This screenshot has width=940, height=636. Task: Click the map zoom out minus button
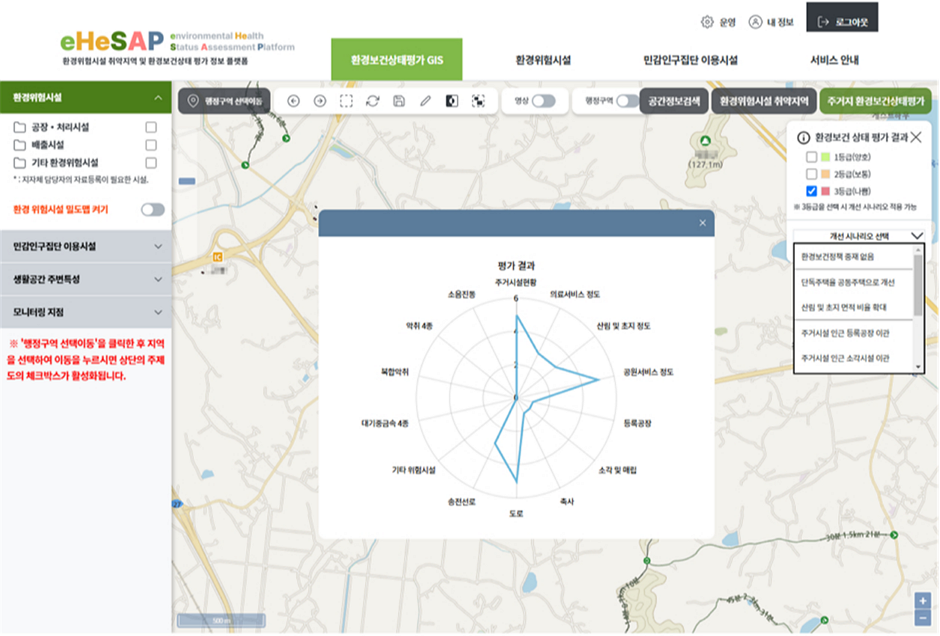click(x=923, y=617)
